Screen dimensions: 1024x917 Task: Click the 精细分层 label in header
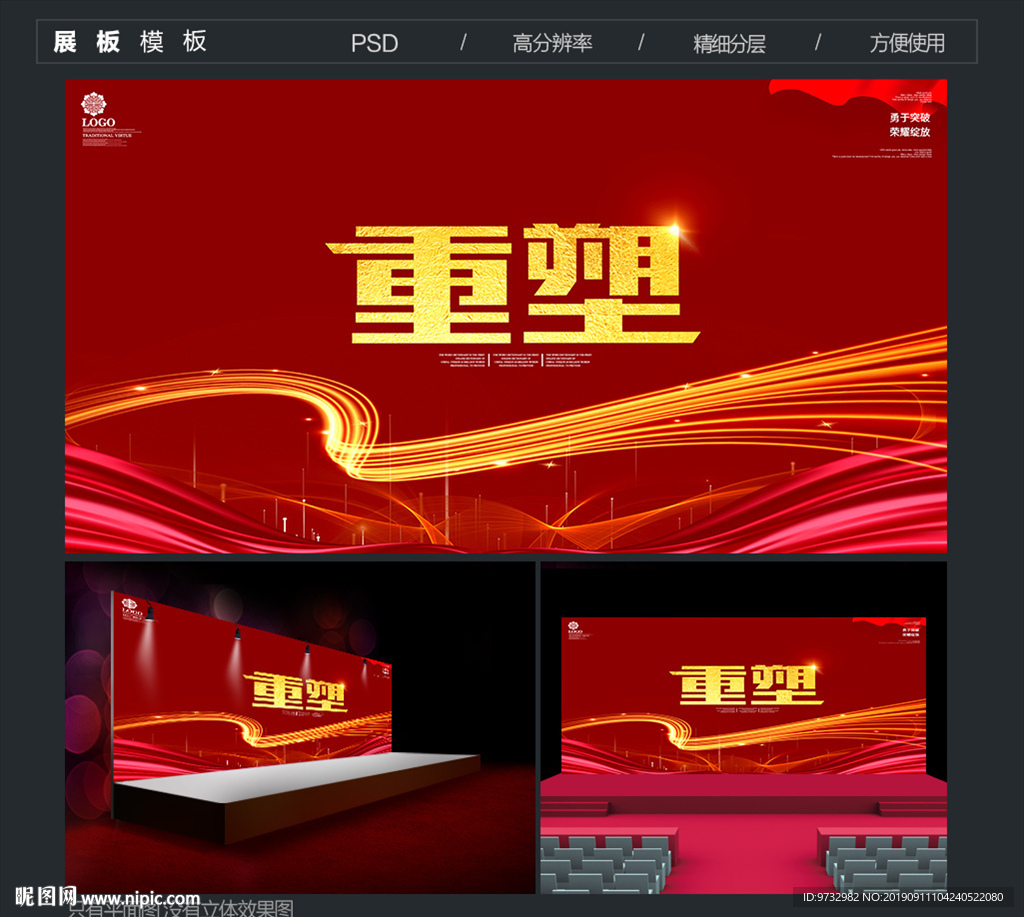click(x=729, y=43)
